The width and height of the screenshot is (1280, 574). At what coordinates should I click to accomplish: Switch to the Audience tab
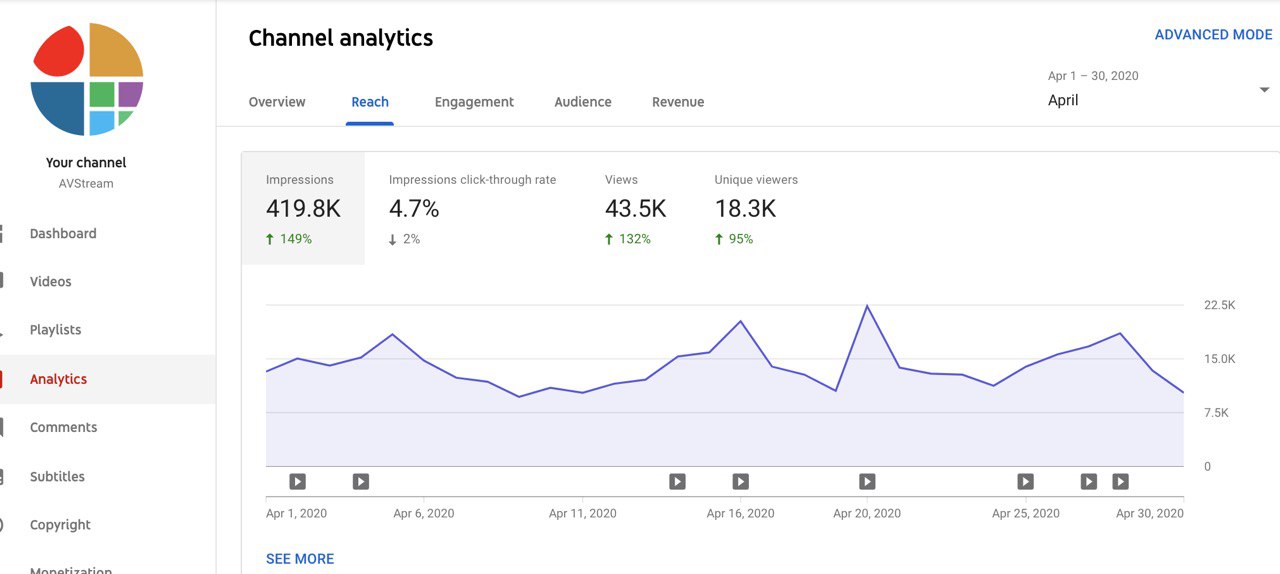pyautogui.click(x=583, y=102)
